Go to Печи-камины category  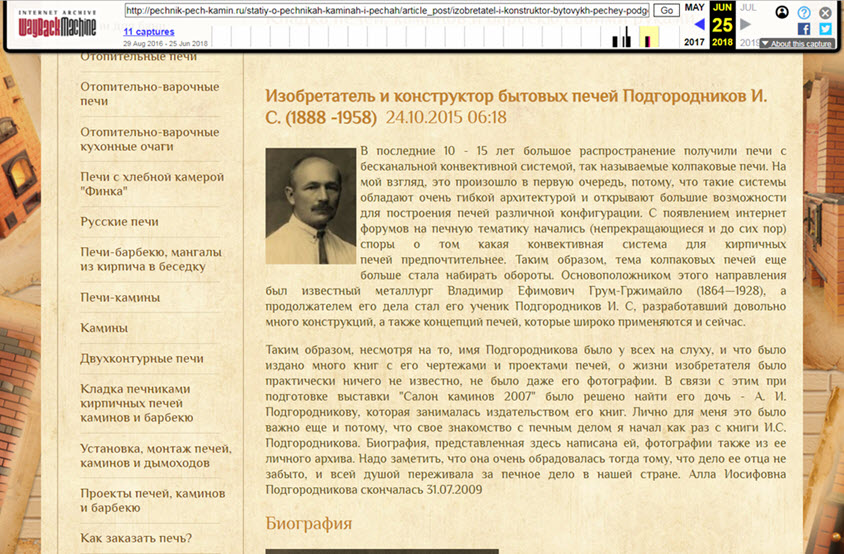[x=117, y=297]
